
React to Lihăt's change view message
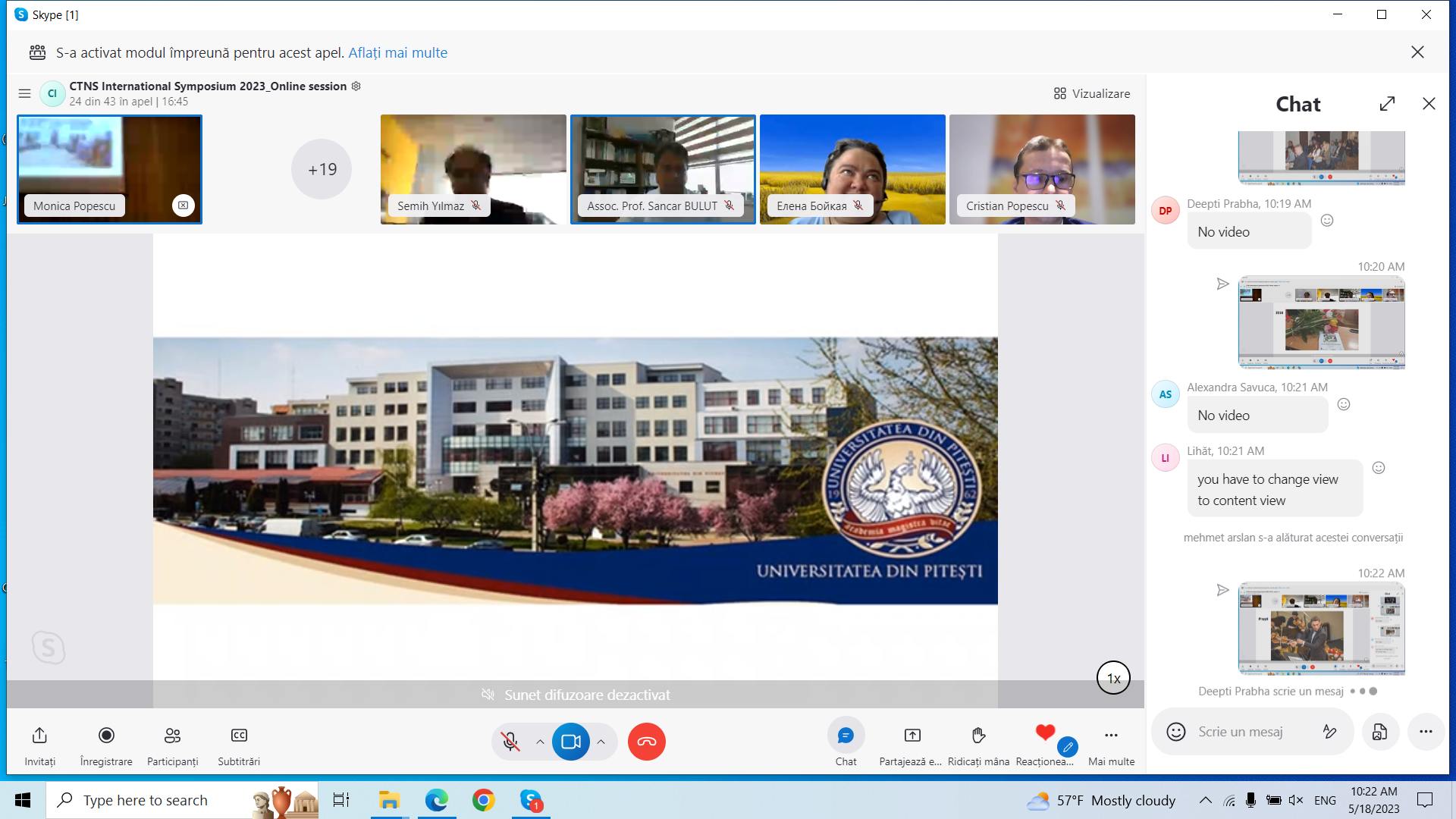coord(1379,468)
